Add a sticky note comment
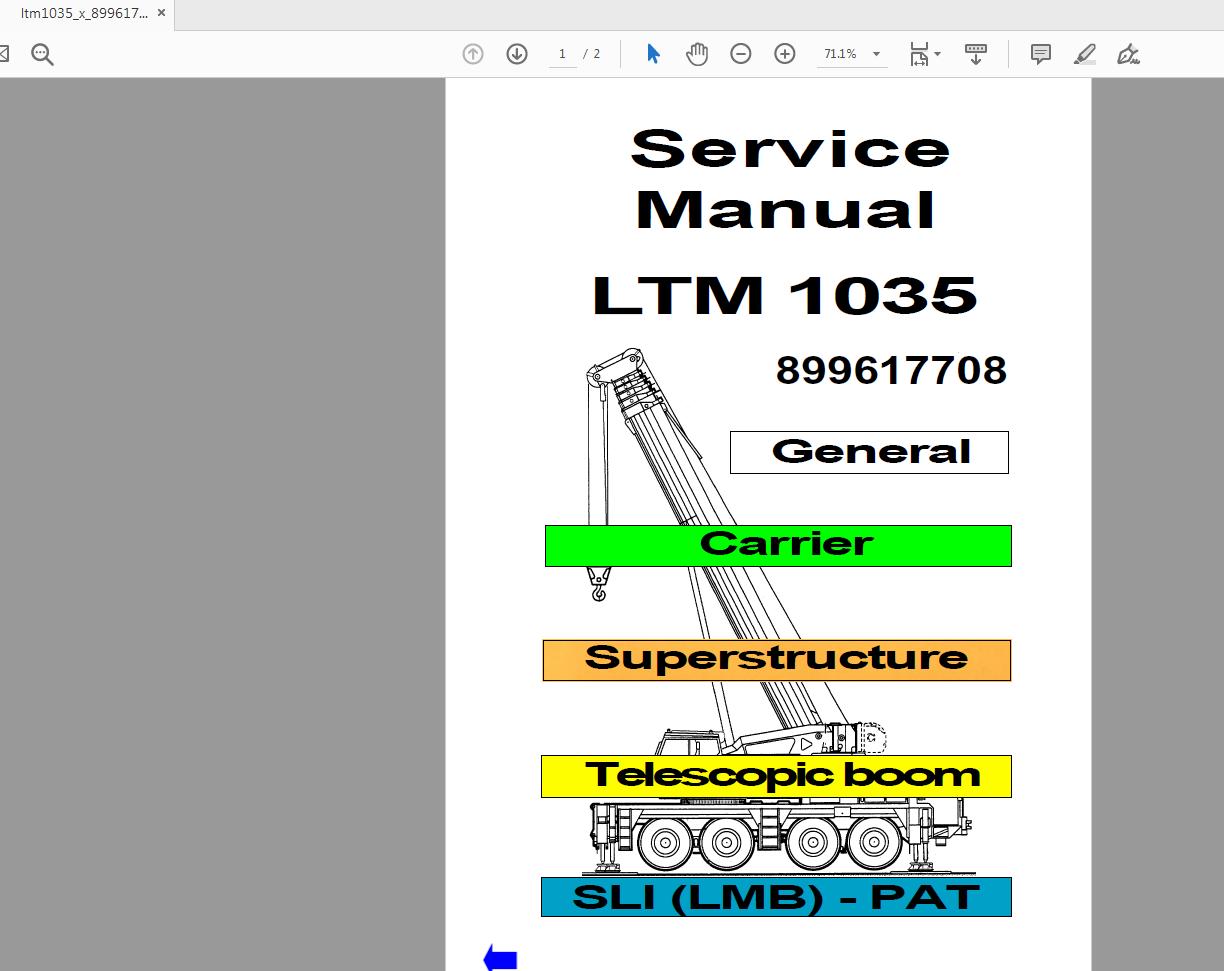This screenshot has height=971, width=1224. tap(1041, 54)
